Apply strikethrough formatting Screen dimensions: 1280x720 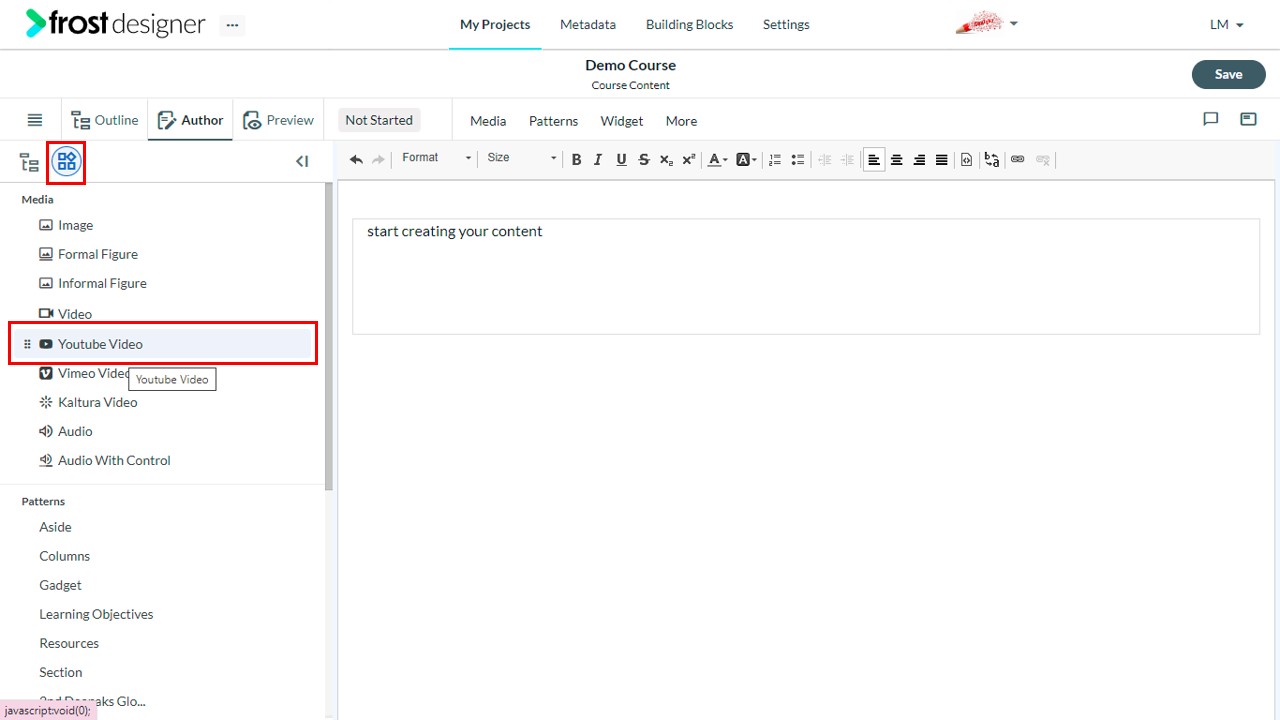pyautogui.click(x=644, y=160)
